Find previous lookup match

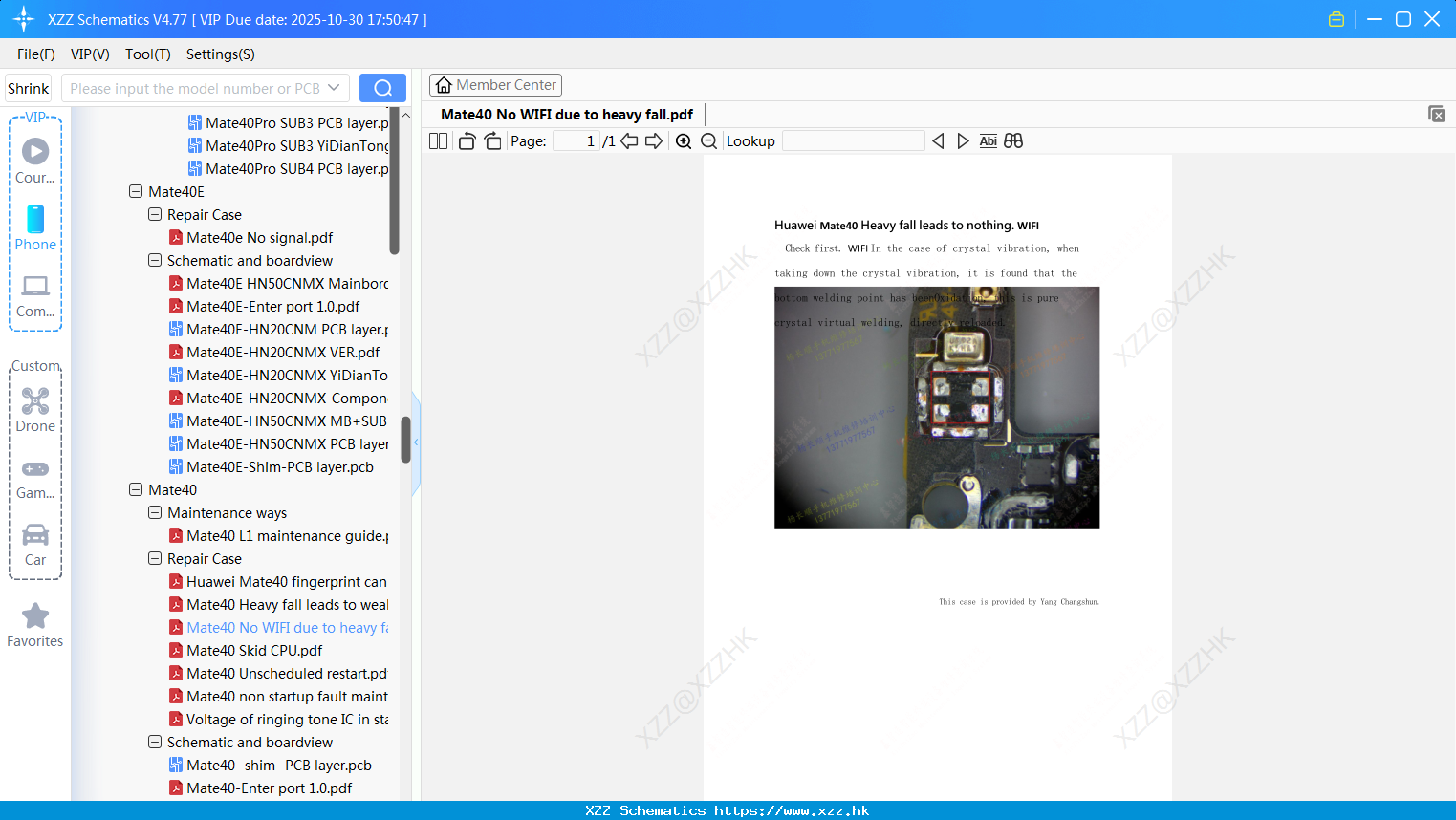point(938,141)
